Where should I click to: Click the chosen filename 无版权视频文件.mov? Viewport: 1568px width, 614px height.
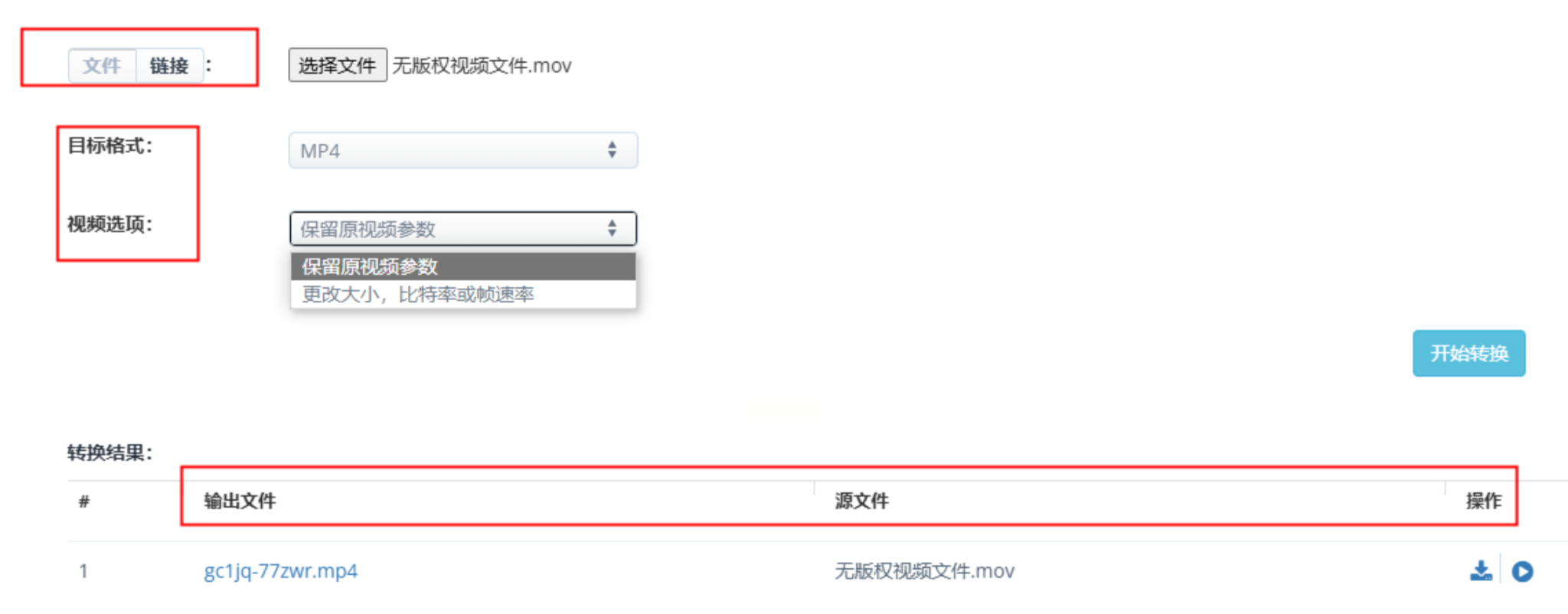(x=482, y=66)
